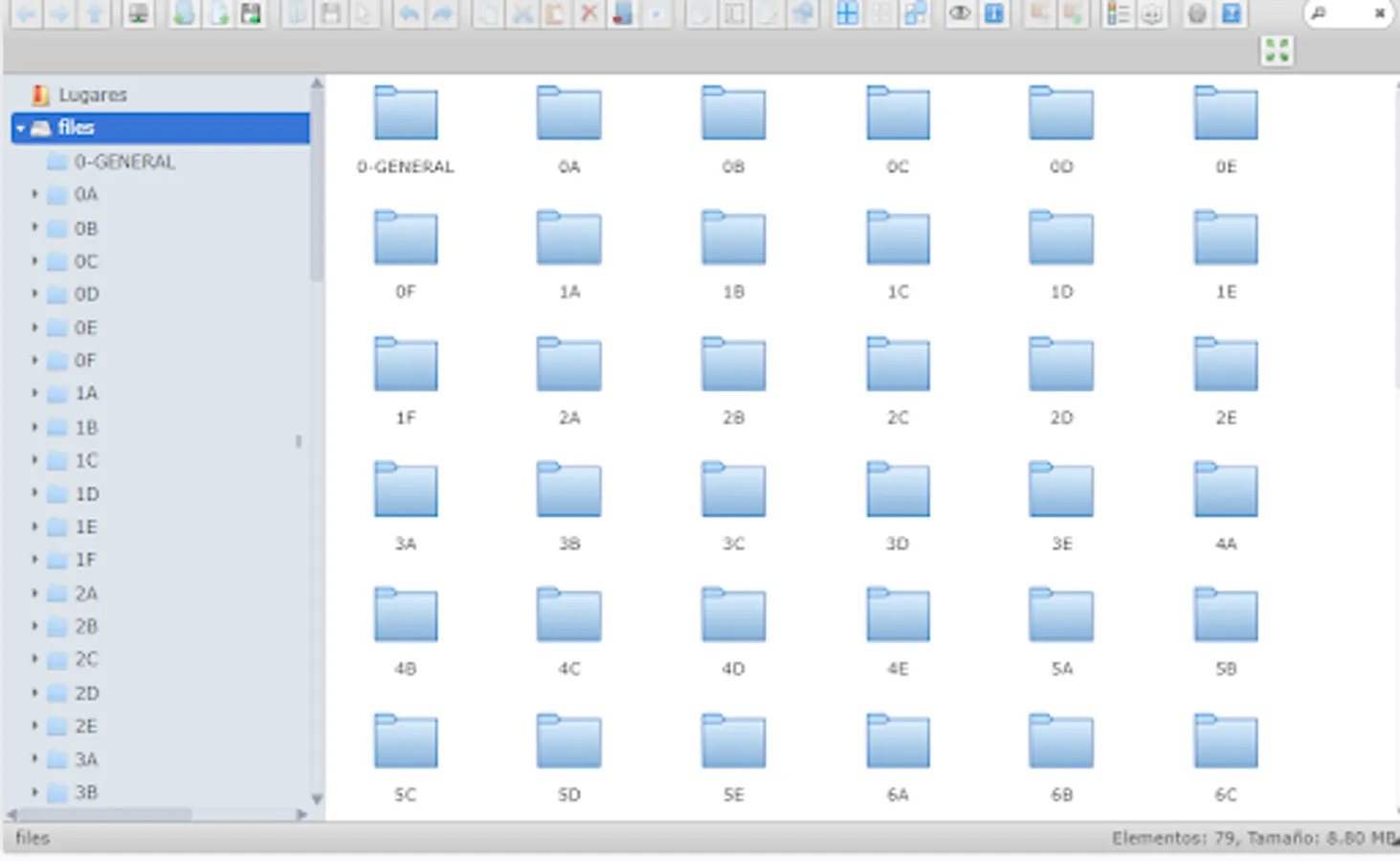Select the 6C folder icon
This screenshot has width=1400, height=861.
1226,742
